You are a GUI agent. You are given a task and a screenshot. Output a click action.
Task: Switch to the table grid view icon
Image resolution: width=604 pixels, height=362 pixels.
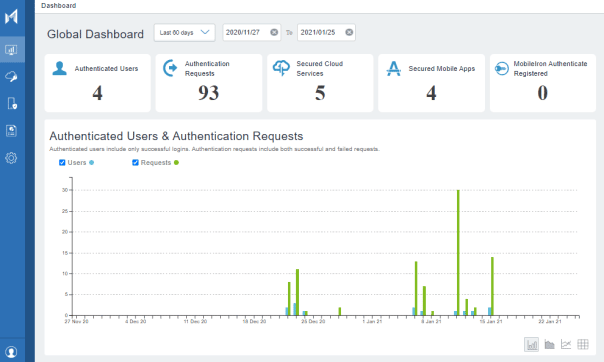pos(583,344)
